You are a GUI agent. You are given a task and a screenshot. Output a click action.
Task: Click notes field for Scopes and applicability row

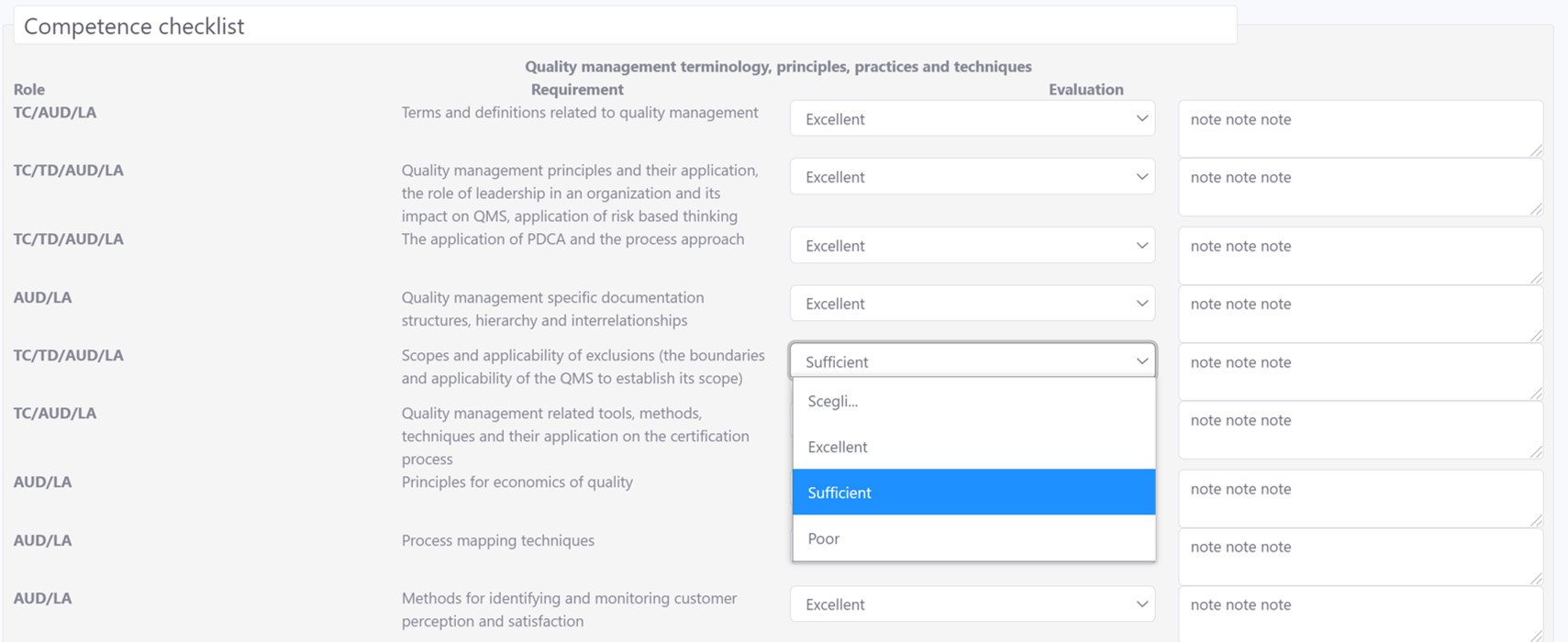(1359, 371)
